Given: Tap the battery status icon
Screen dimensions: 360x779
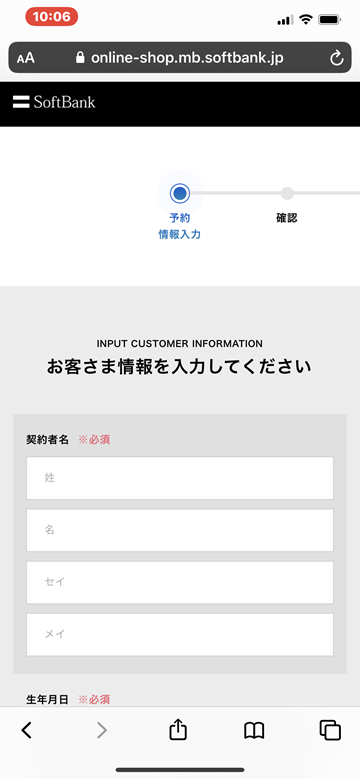Looking at the screenshot, I should 329,20.
